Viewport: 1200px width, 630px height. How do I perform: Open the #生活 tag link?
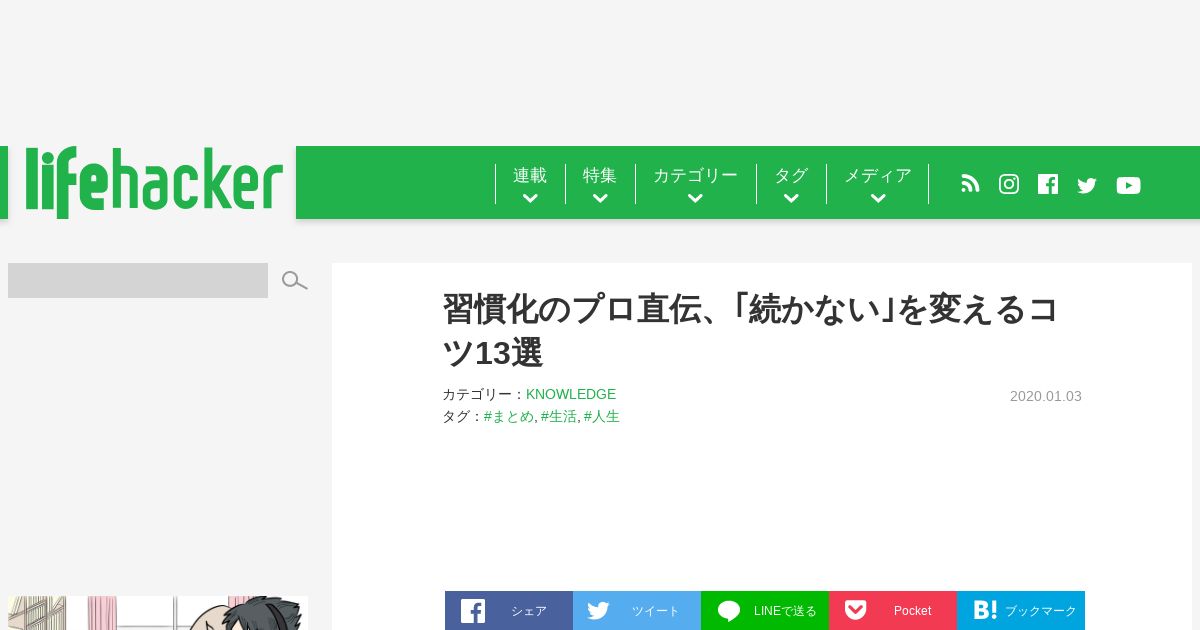[x=559, y=416]
